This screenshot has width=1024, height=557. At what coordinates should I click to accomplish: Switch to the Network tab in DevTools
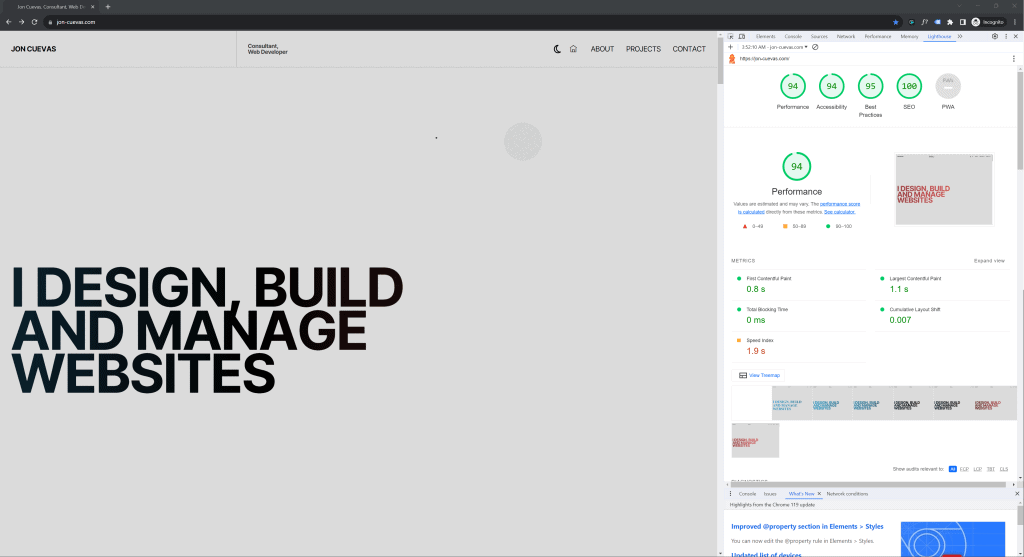(845, 36)
